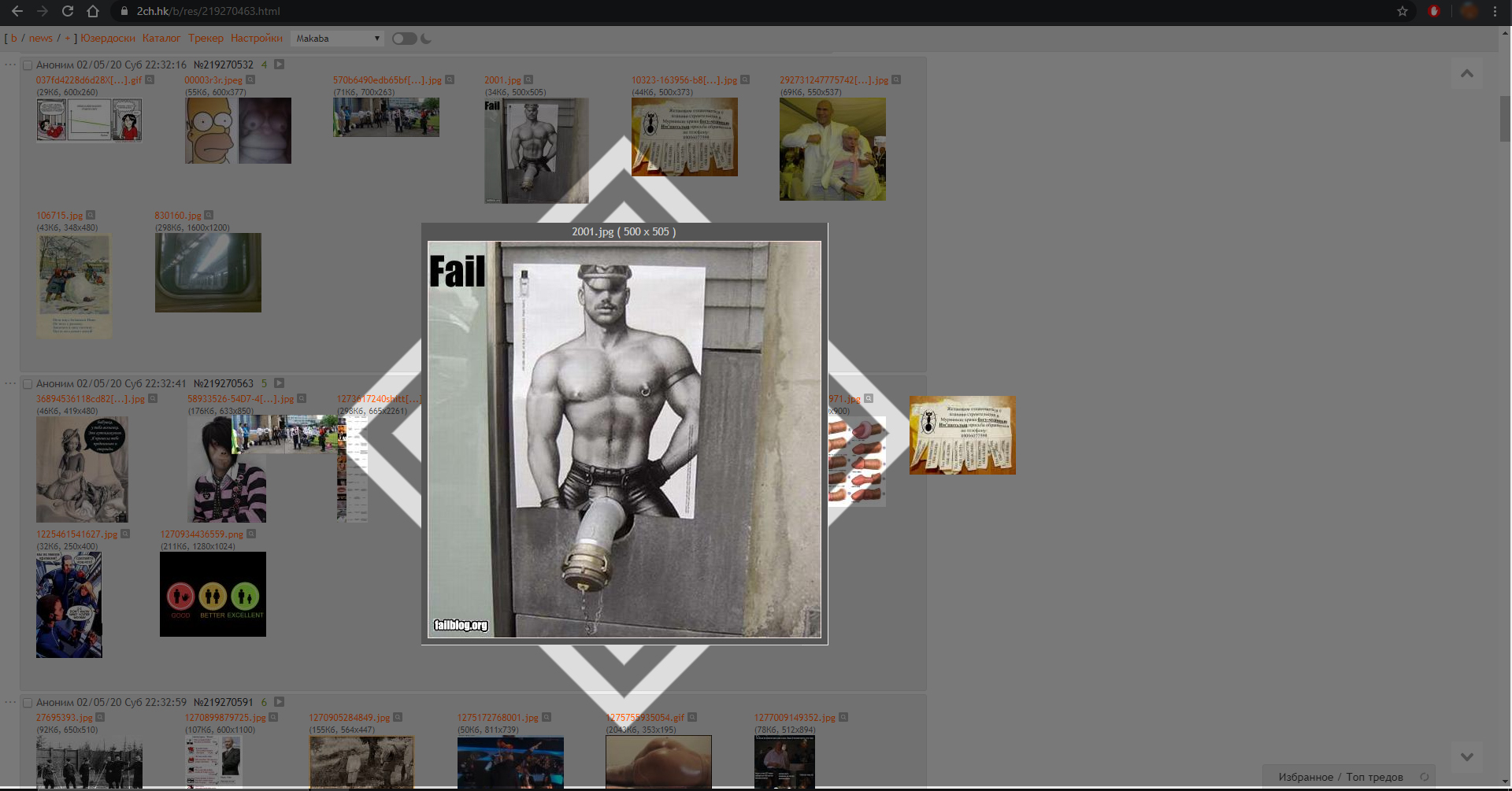1512x791 pixels.
Task: Search image icon next to 037fd4228d6d28X[...].gif
Action: [150, 79]
